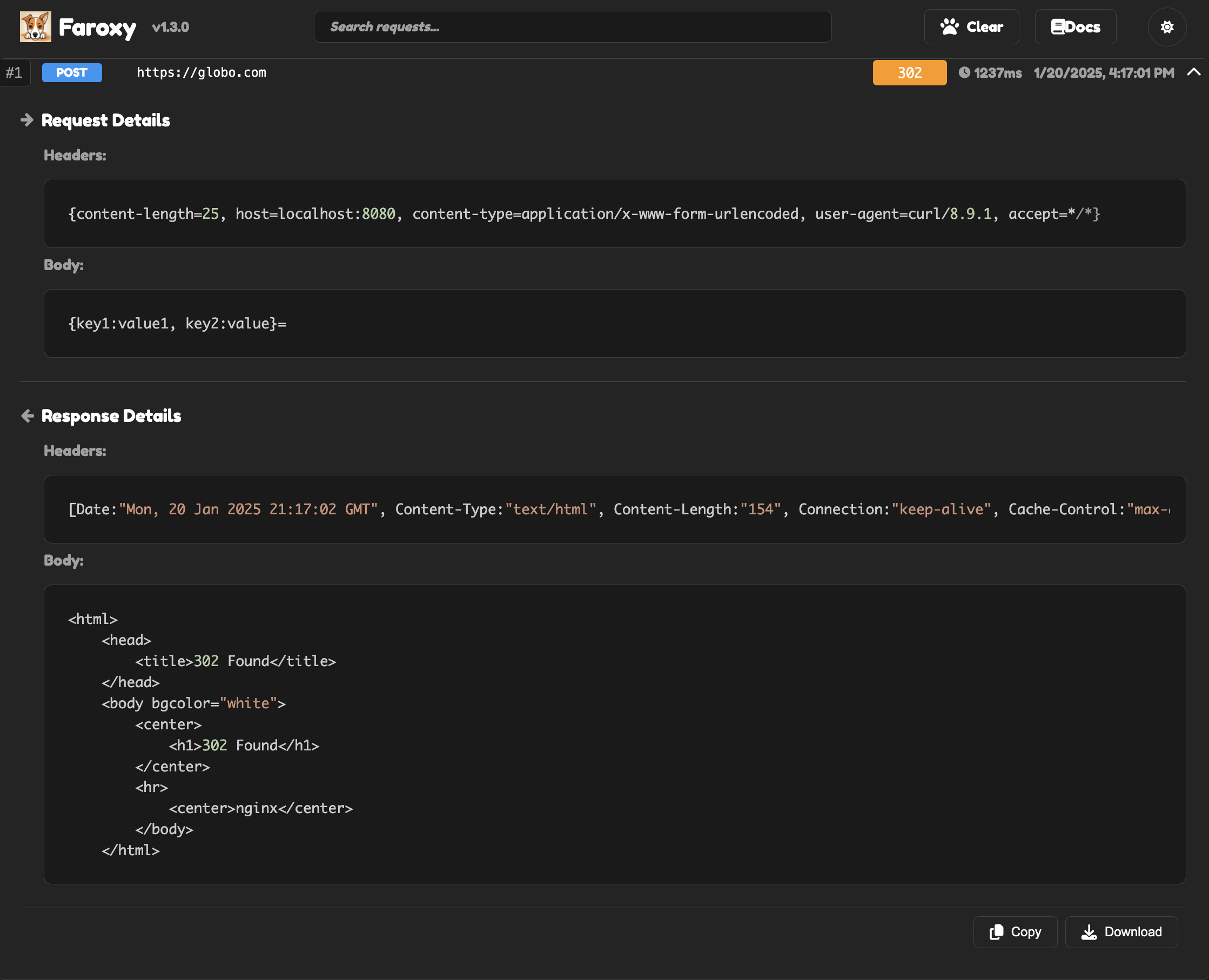Viewport: 1209px width, 980px height.
Task: Click the <body bgcolor="white"> line
Action: 193,703
